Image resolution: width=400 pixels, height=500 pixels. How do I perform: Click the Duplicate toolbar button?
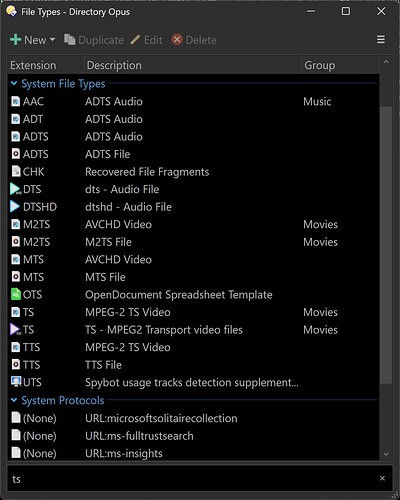[x=94, y=40]
